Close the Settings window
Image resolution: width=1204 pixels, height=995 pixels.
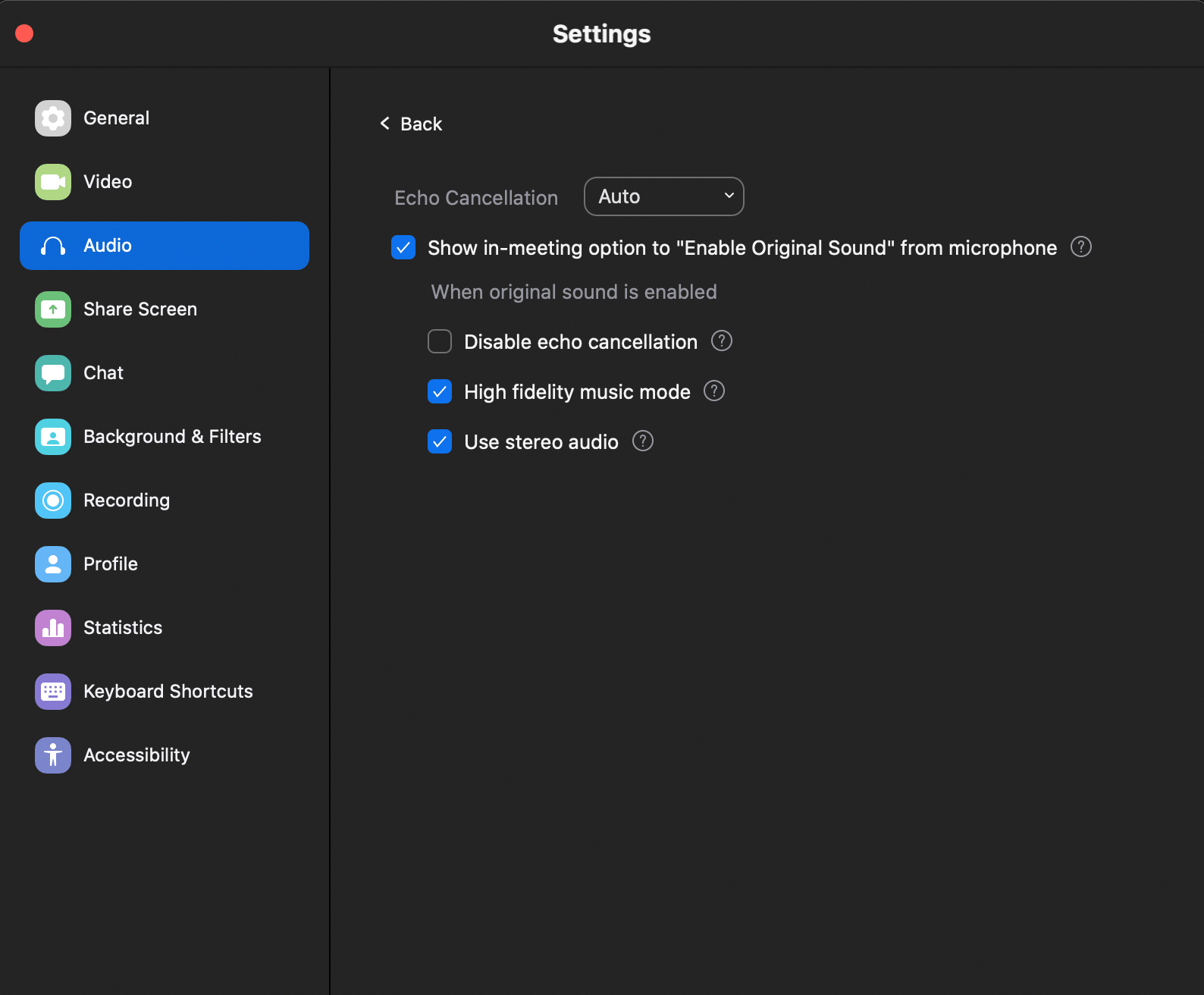(24, 33)
